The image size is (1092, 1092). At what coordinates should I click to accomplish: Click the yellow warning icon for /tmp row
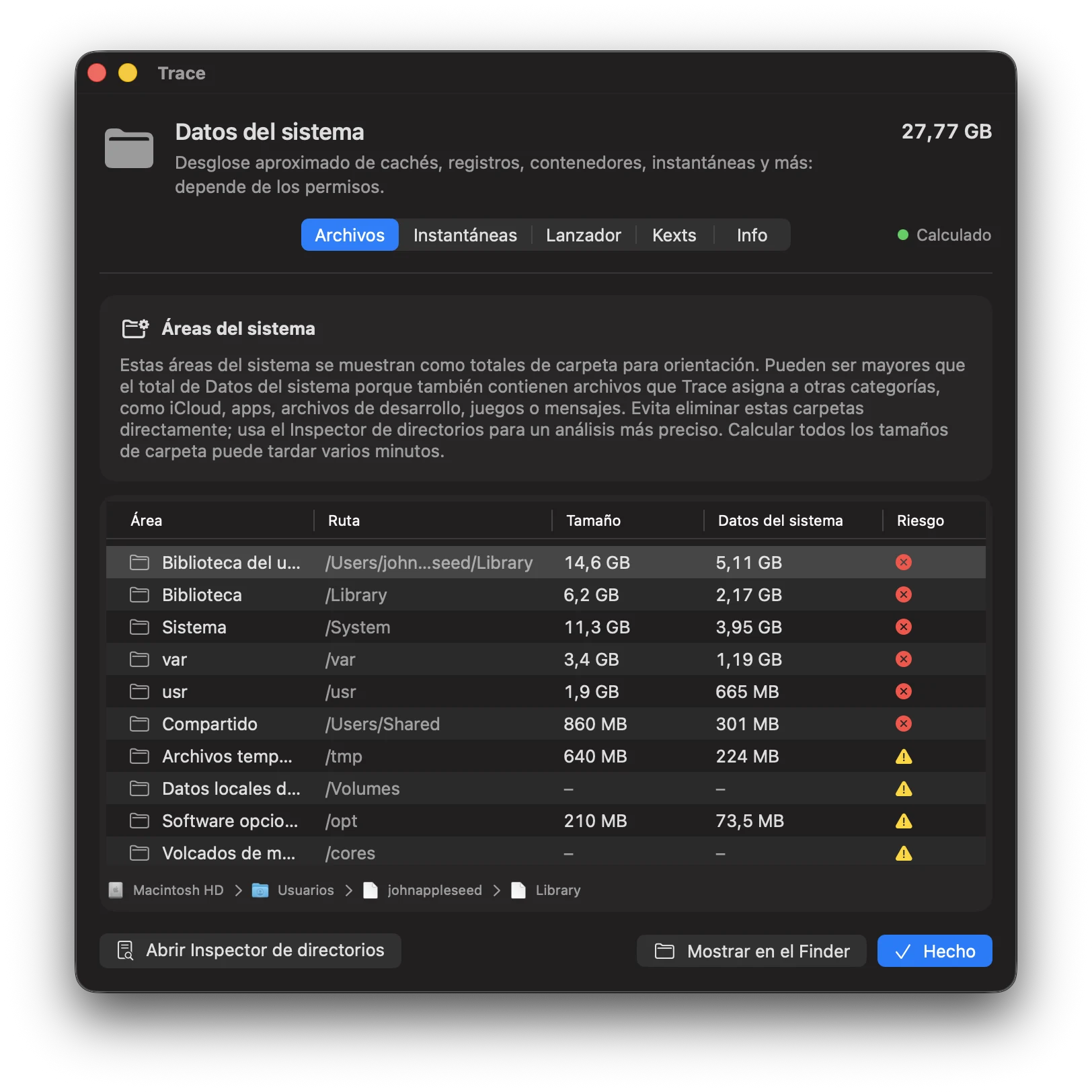click(x=904, y=756)
